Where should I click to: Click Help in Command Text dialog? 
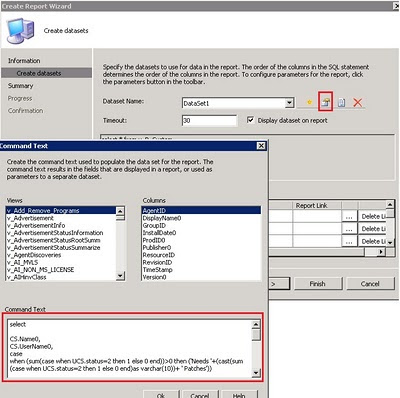tap(239, 395)
